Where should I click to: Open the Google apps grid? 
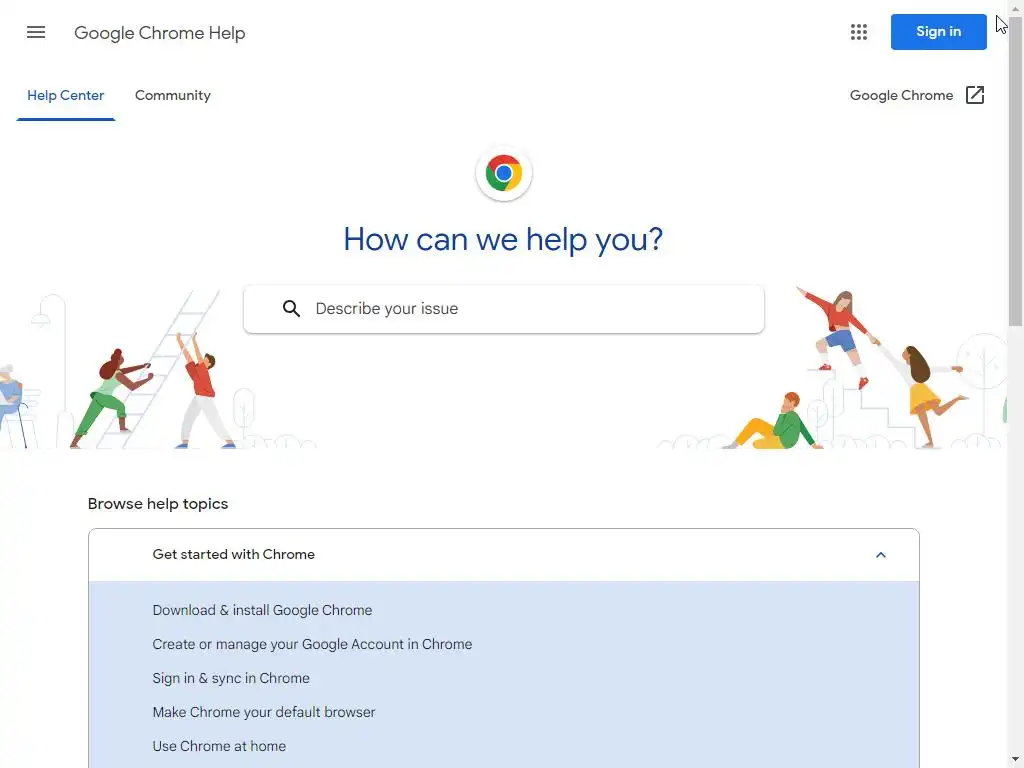859,32
